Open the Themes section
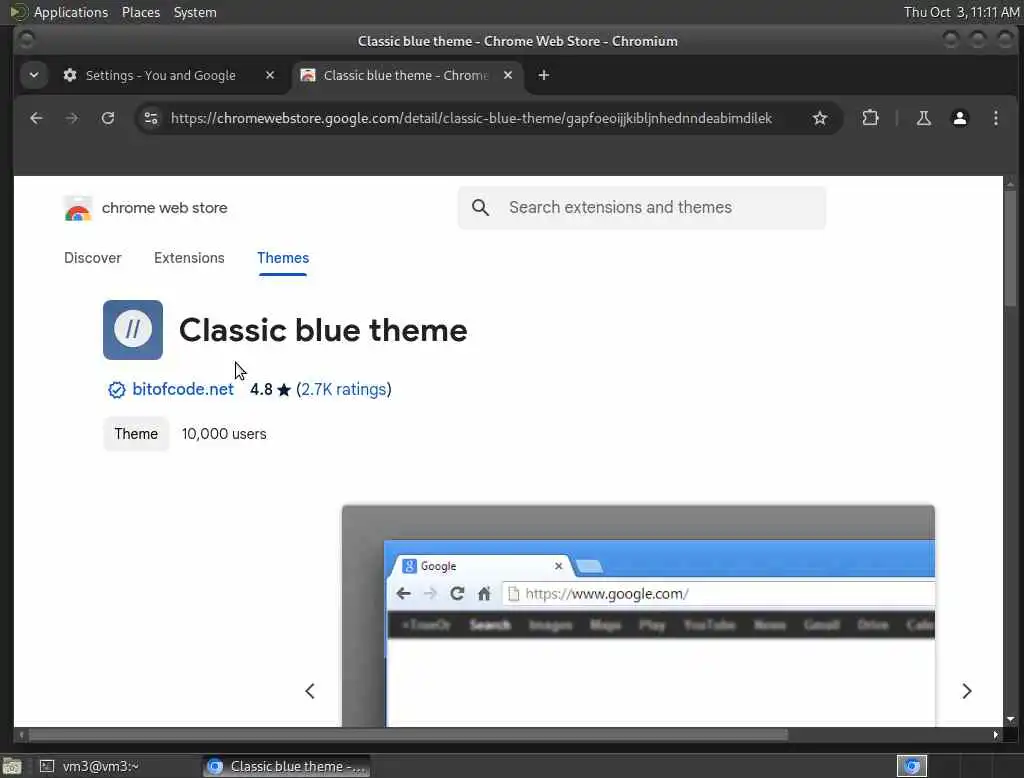The image size is (1024, 778). point(283,258)
